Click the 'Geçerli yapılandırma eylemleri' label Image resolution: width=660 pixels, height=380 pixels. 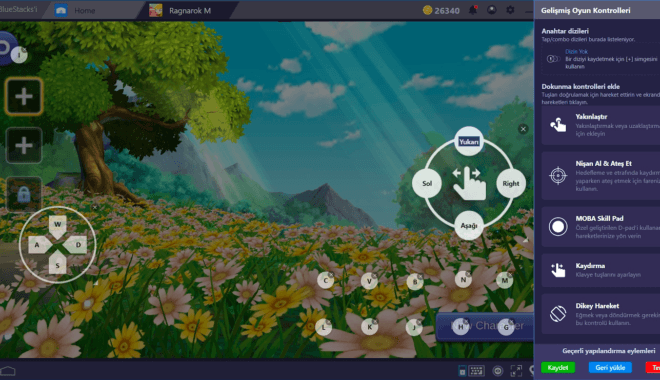pyautogui.click(x=609, y=351)
